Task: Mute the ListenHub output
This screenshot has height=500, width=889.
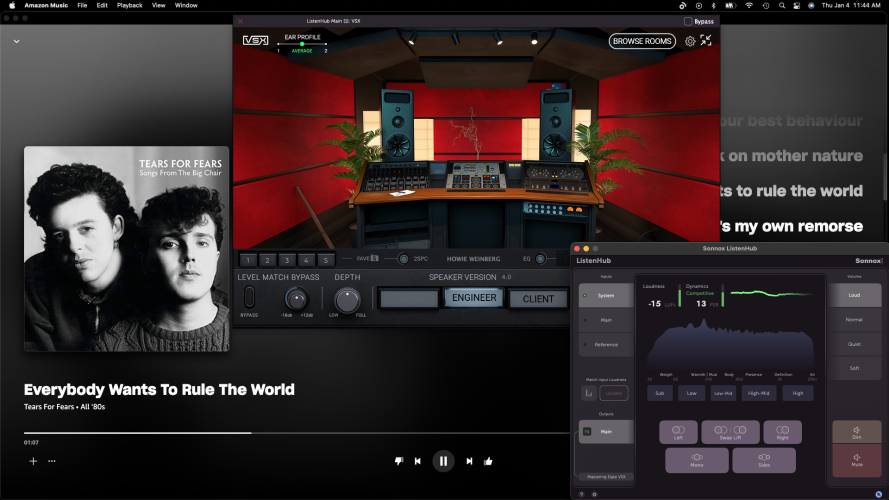Action: pyautogui.click(x=857, y=460)
